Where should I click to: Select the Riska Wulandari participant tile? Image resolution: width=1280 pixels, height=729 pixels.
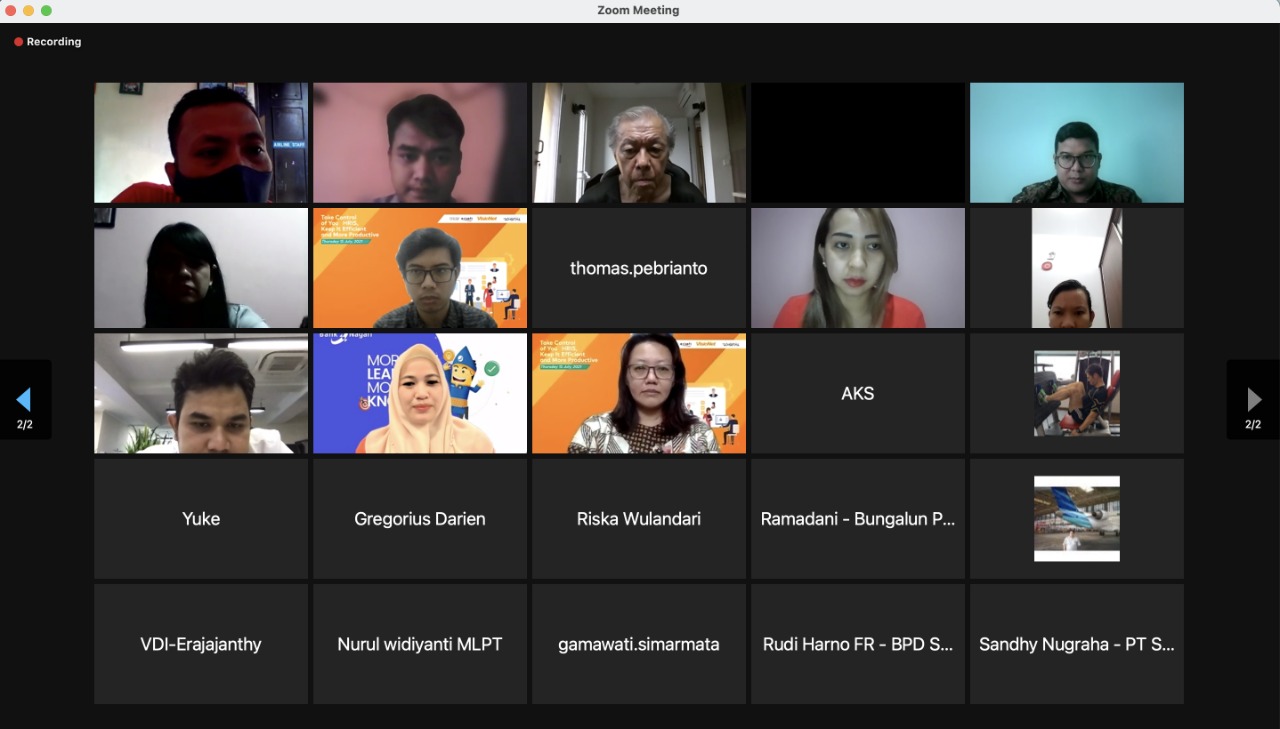click(638, 518)
